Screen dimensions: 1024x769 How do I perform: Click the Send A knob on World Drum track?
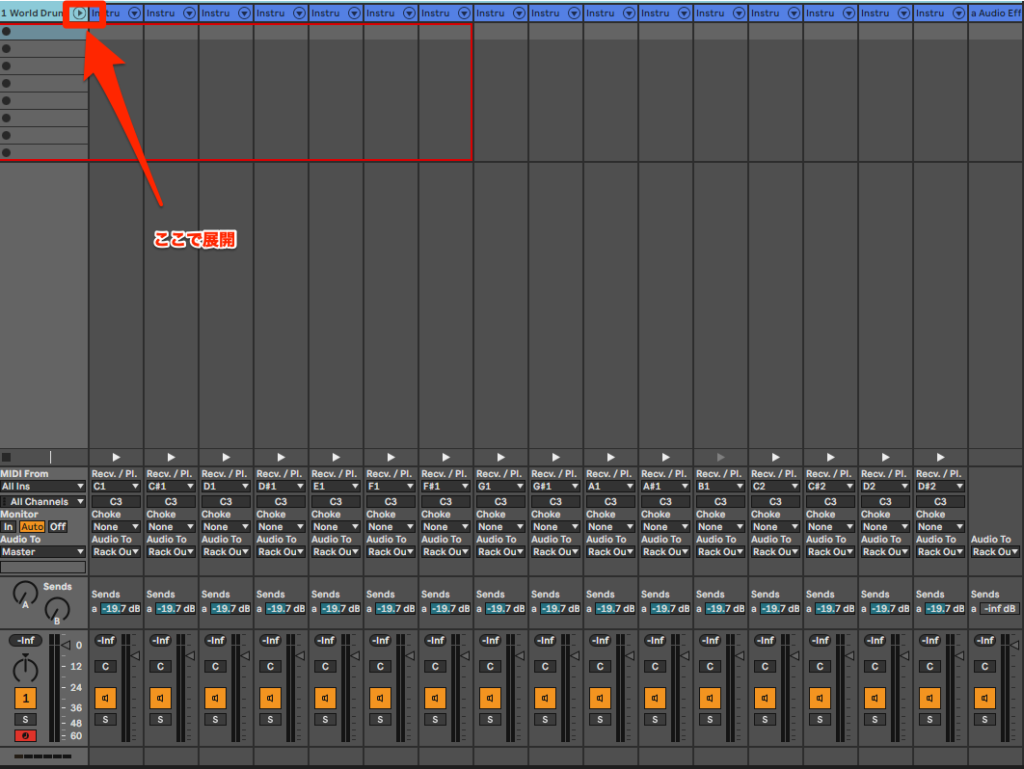pos(24,595)
